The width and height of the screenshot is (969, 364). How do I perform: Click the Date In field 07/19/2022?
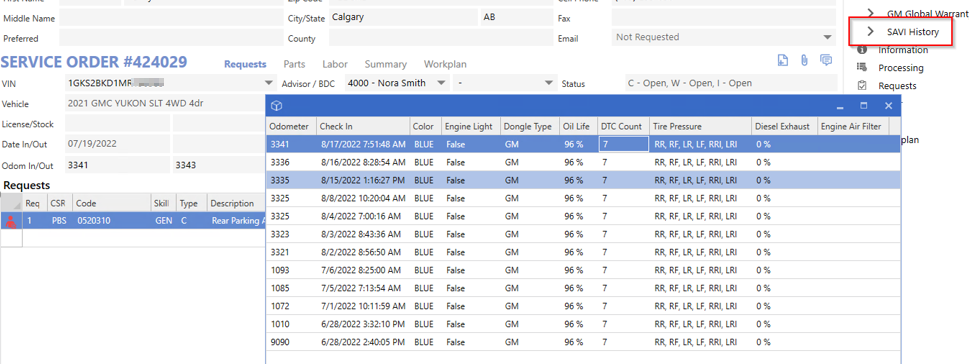[117, 144]
